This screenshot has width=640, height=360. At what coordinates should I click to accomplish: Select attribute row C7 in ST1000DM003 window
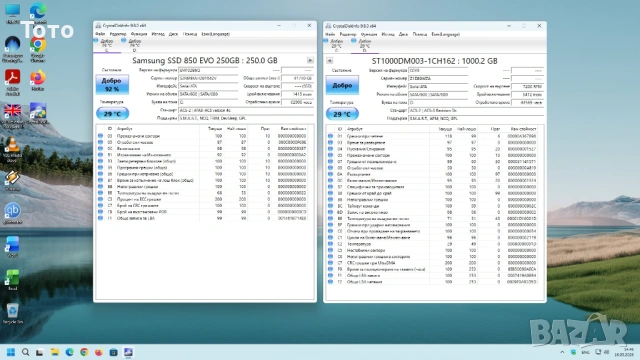[x=432, y=263]
